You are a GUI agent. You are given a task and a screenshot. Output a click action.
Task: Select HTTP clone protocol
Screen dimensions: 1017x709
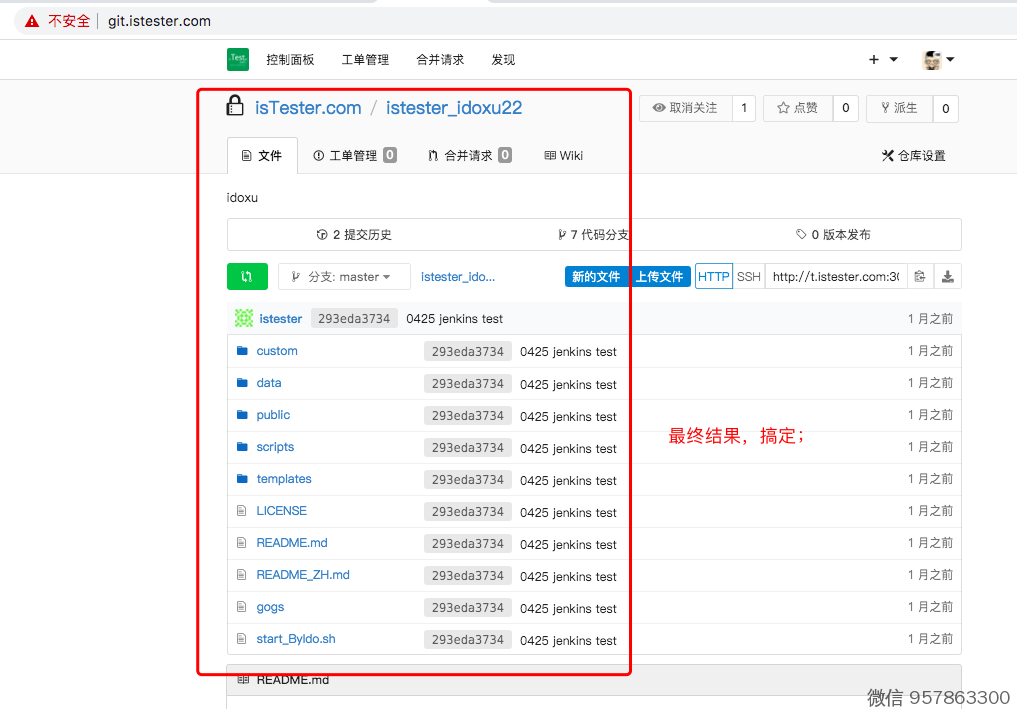pos(714,277)
